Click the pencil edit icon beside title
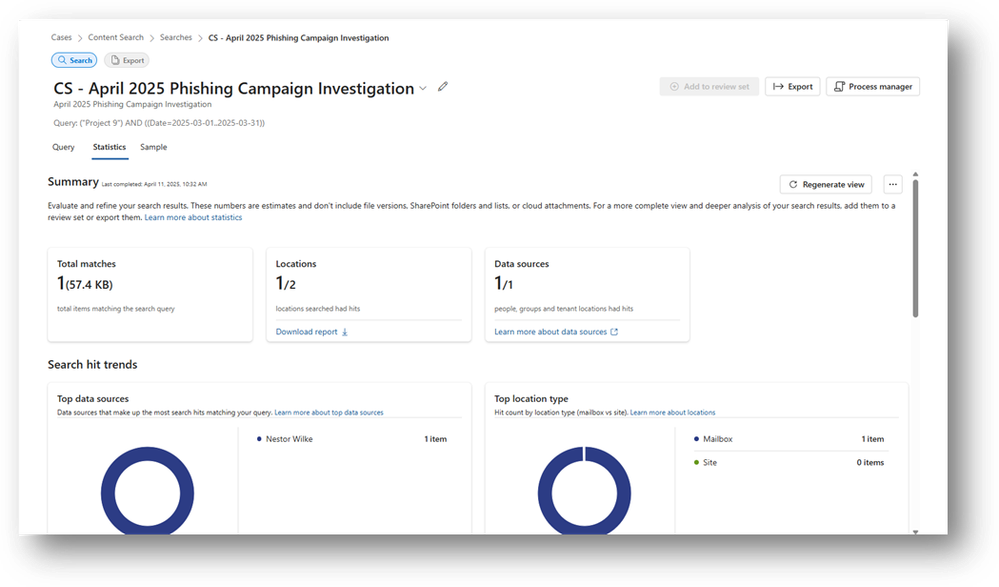The image size is (999, 587). [x=443, y=87]
